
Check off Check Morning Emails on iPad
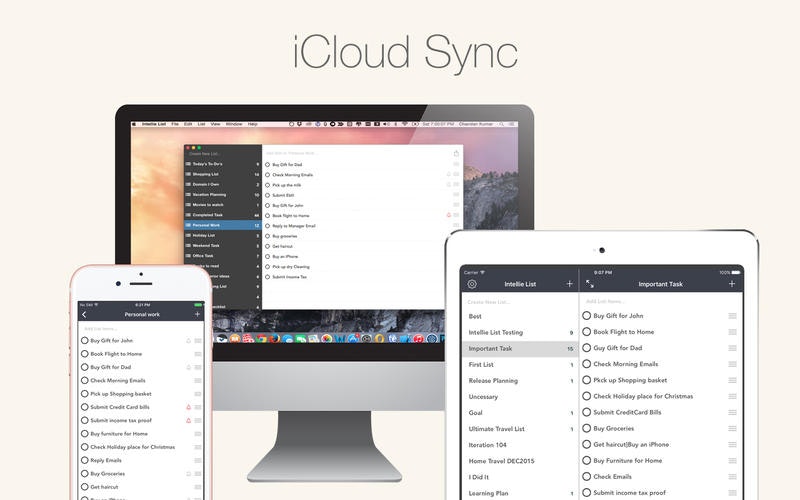click(587, 364)
